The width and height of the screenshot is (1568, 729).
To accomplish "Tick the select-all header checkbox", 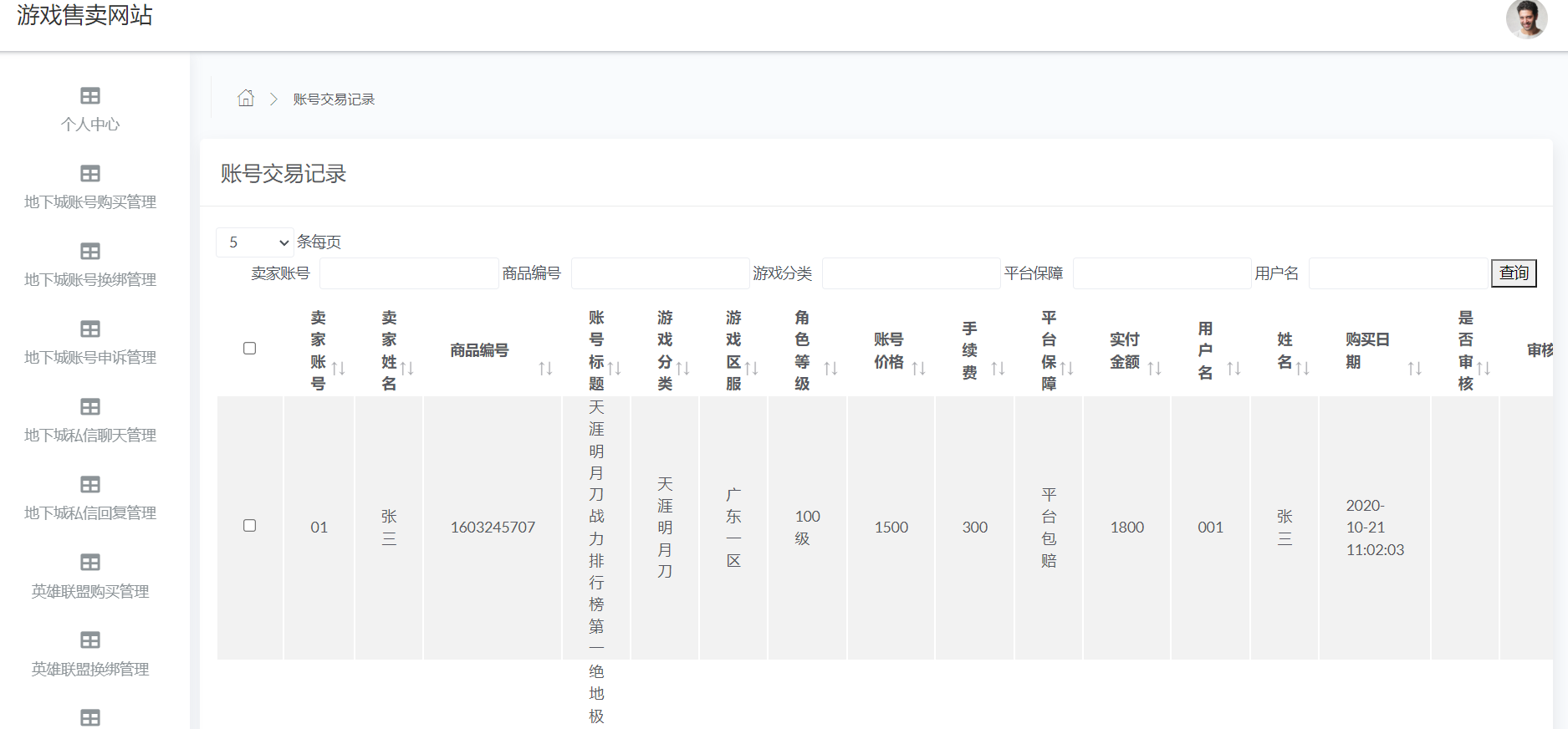I will 249,349.
